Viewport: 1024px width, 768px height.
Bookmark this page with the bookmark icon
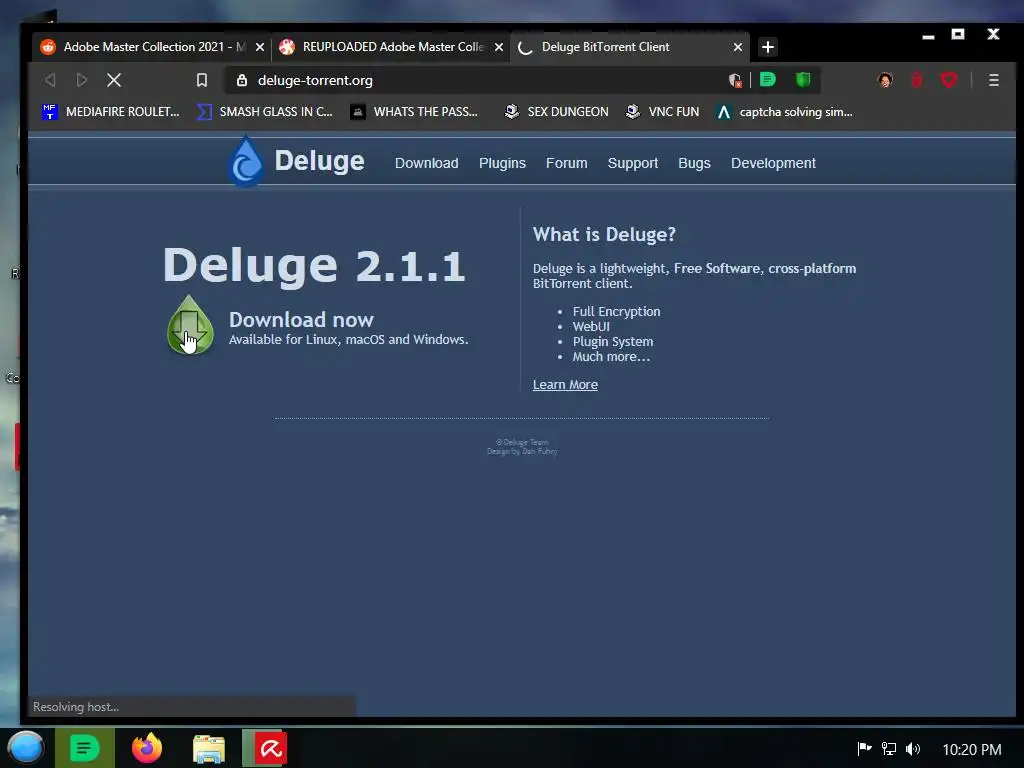(x=202, y=80)
